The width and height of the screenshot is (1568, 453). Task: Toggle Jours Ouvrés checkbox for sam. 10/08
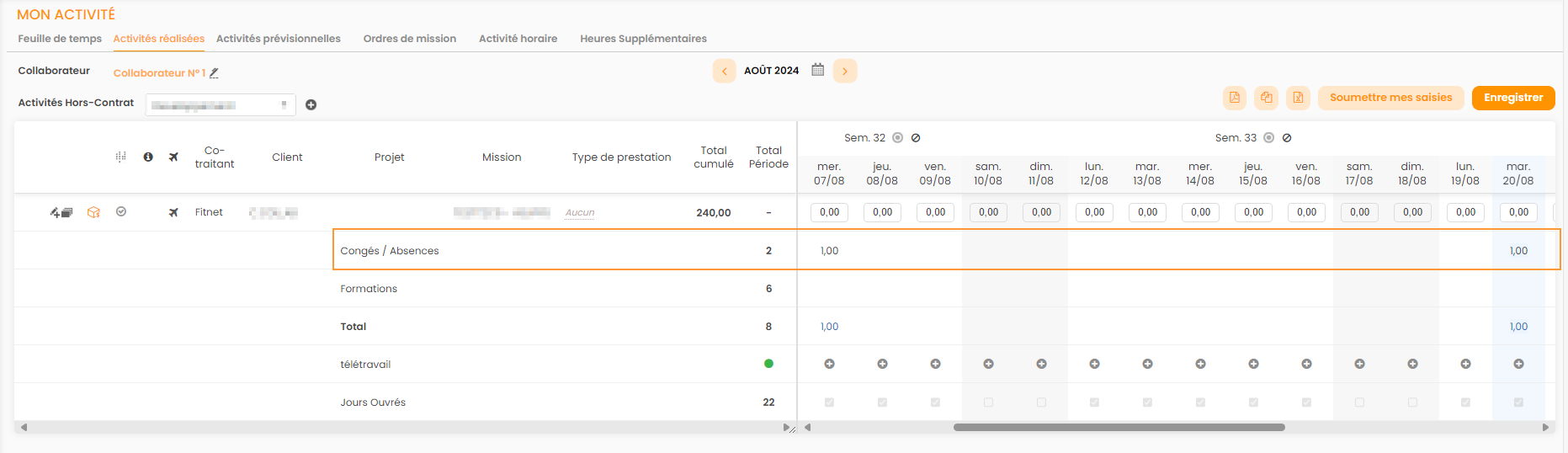[x=988, y=402]
